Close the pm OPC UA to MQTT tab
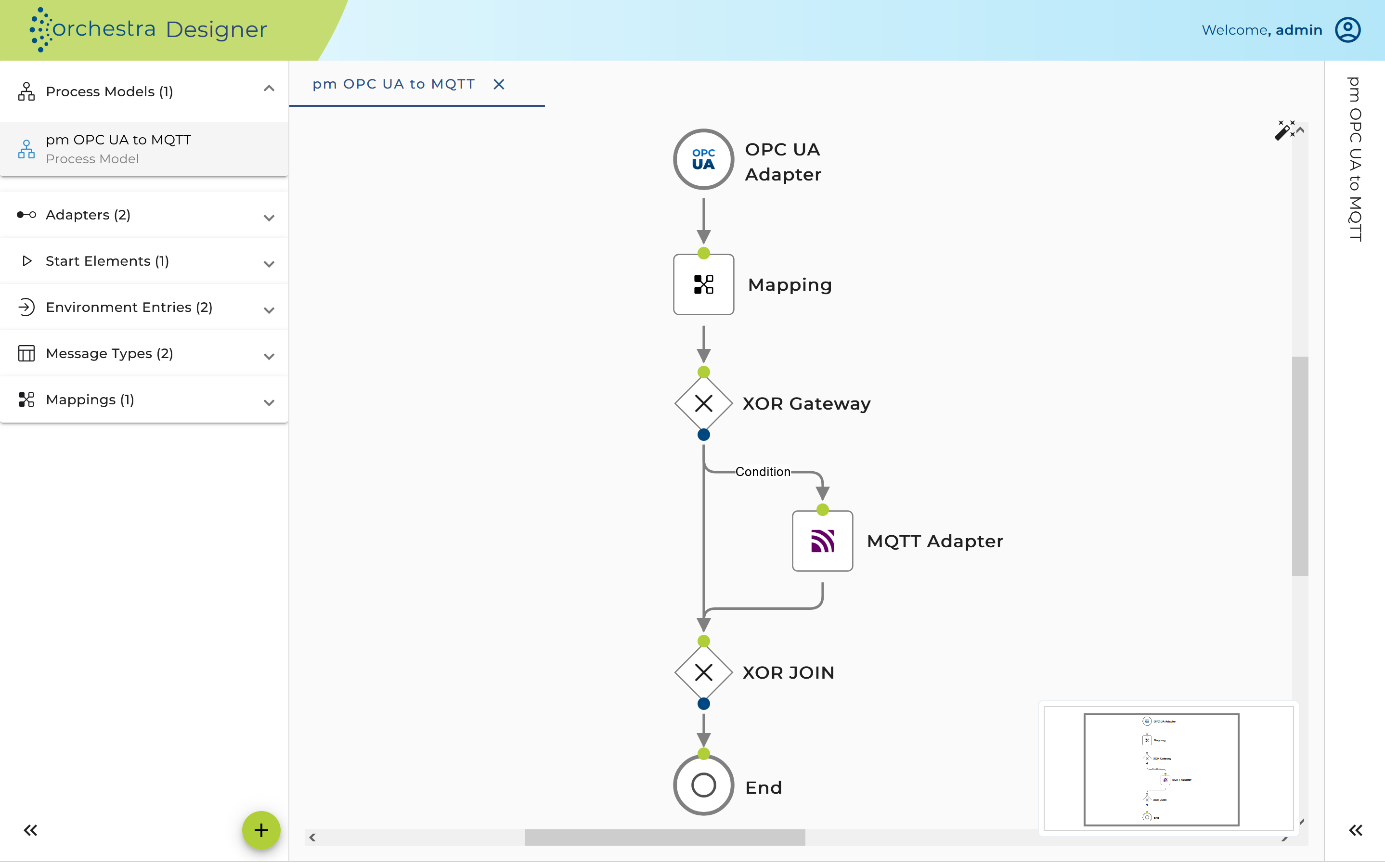The width and height of the screenshot is (1385, 863). coord(499,84)
